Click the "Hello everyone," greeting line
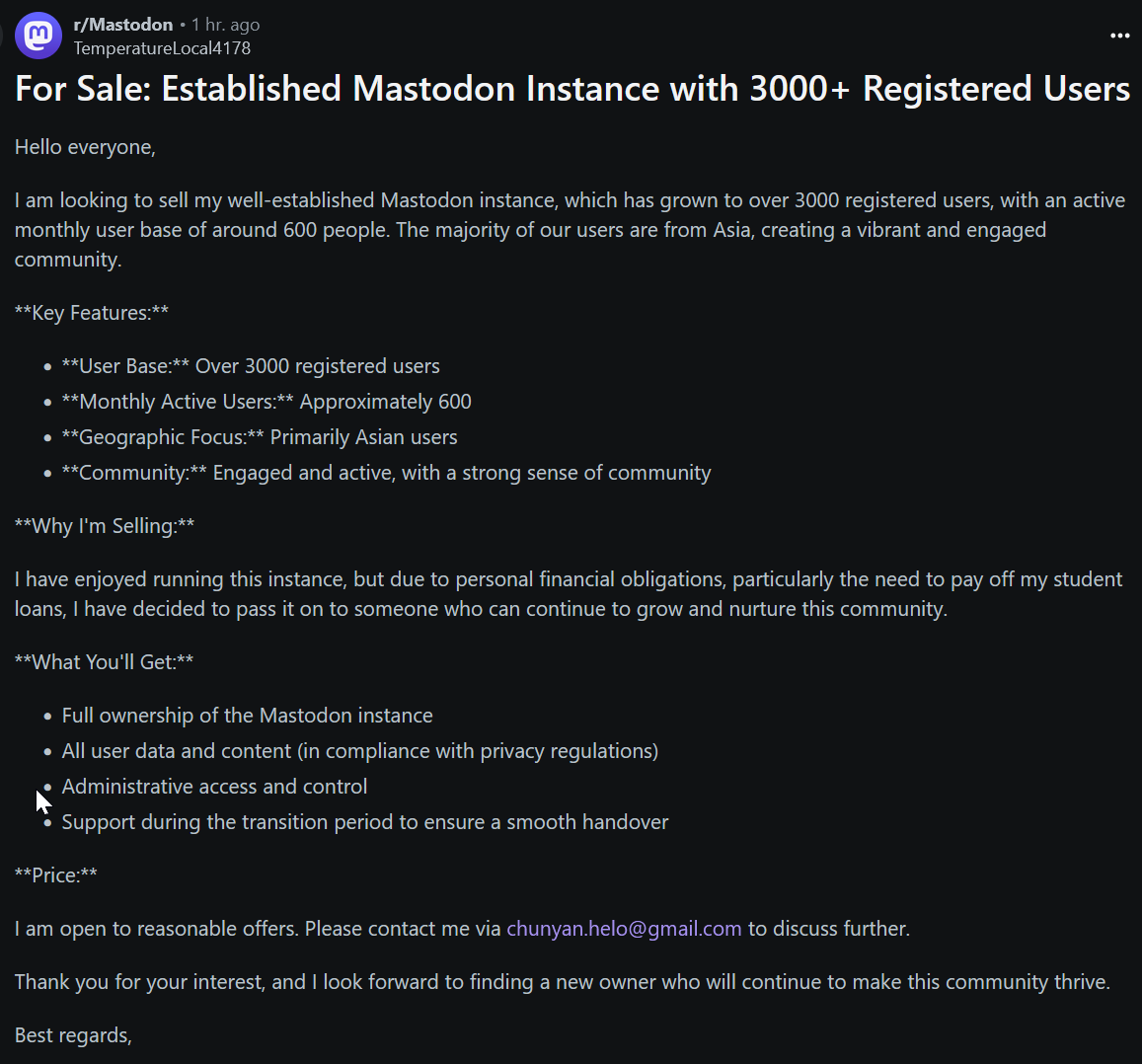Screen dimensions: 1142x1064 [85, 147]
